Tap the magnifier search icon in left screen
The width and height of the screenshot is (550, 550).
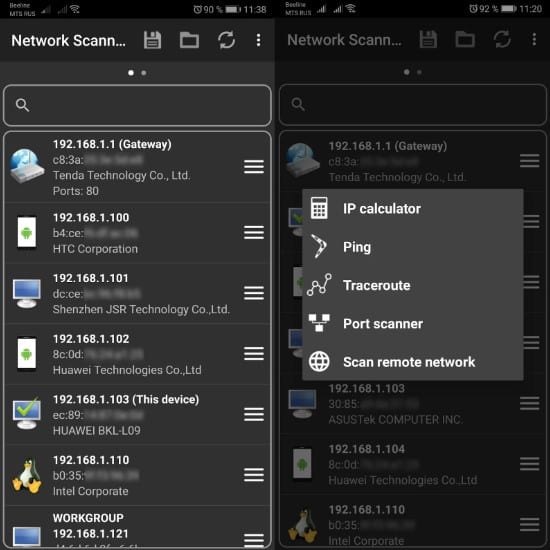click(22, 105)
